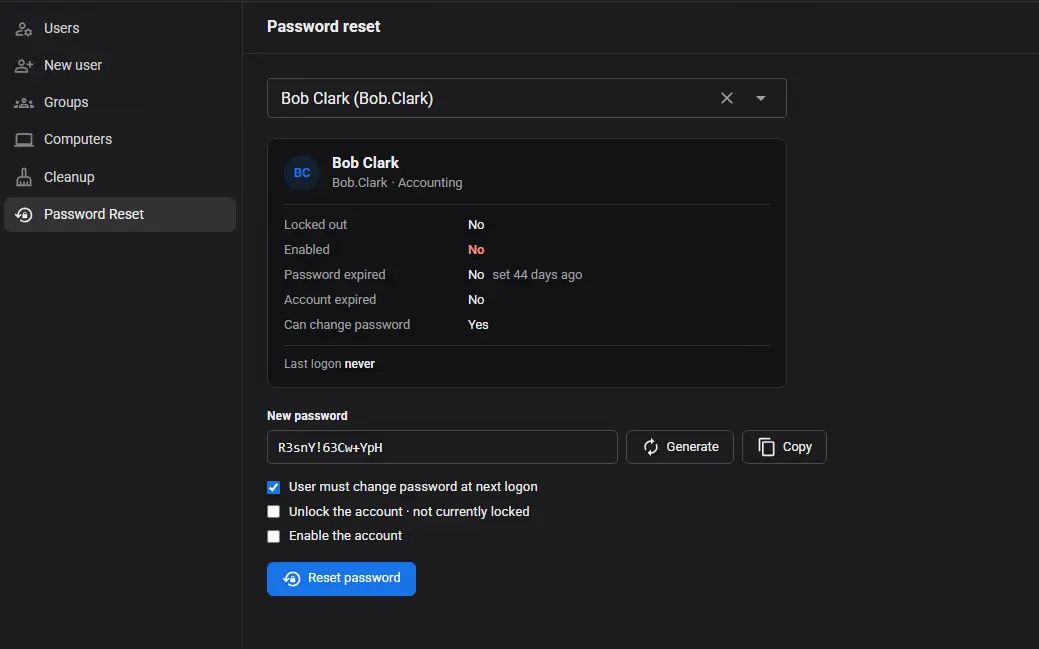1039x649 pixels.
Task: Open the Computers section
Action: point(120,140)
